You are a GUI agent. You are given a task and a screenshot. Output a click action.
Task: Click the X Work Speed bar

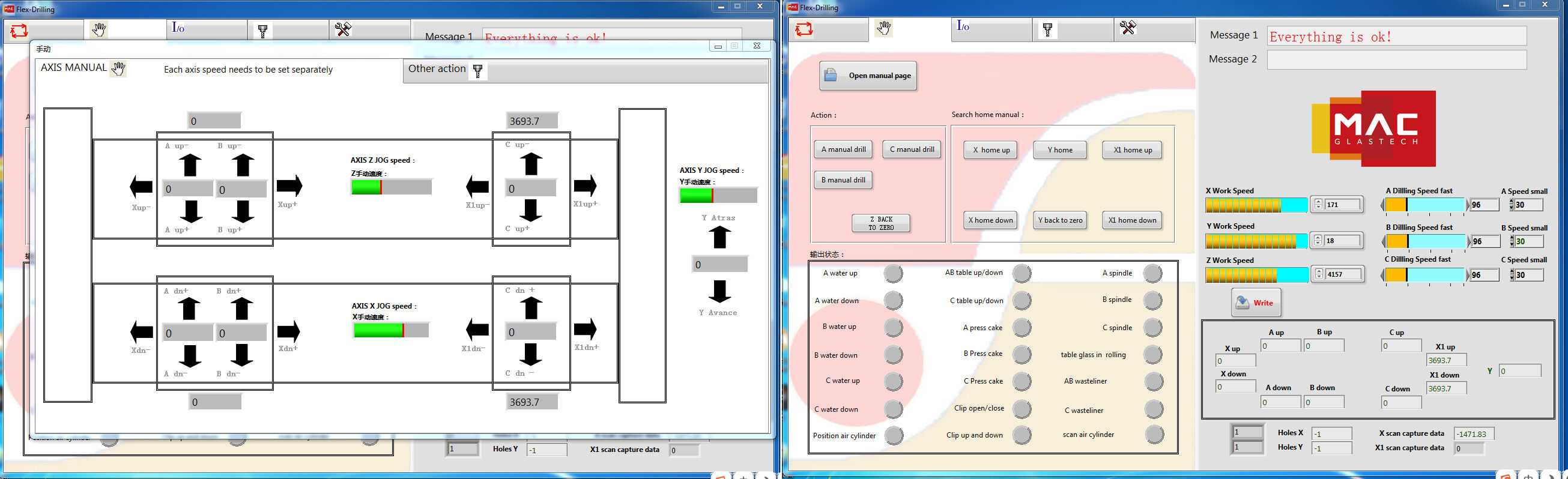(x=1256, y=205)
